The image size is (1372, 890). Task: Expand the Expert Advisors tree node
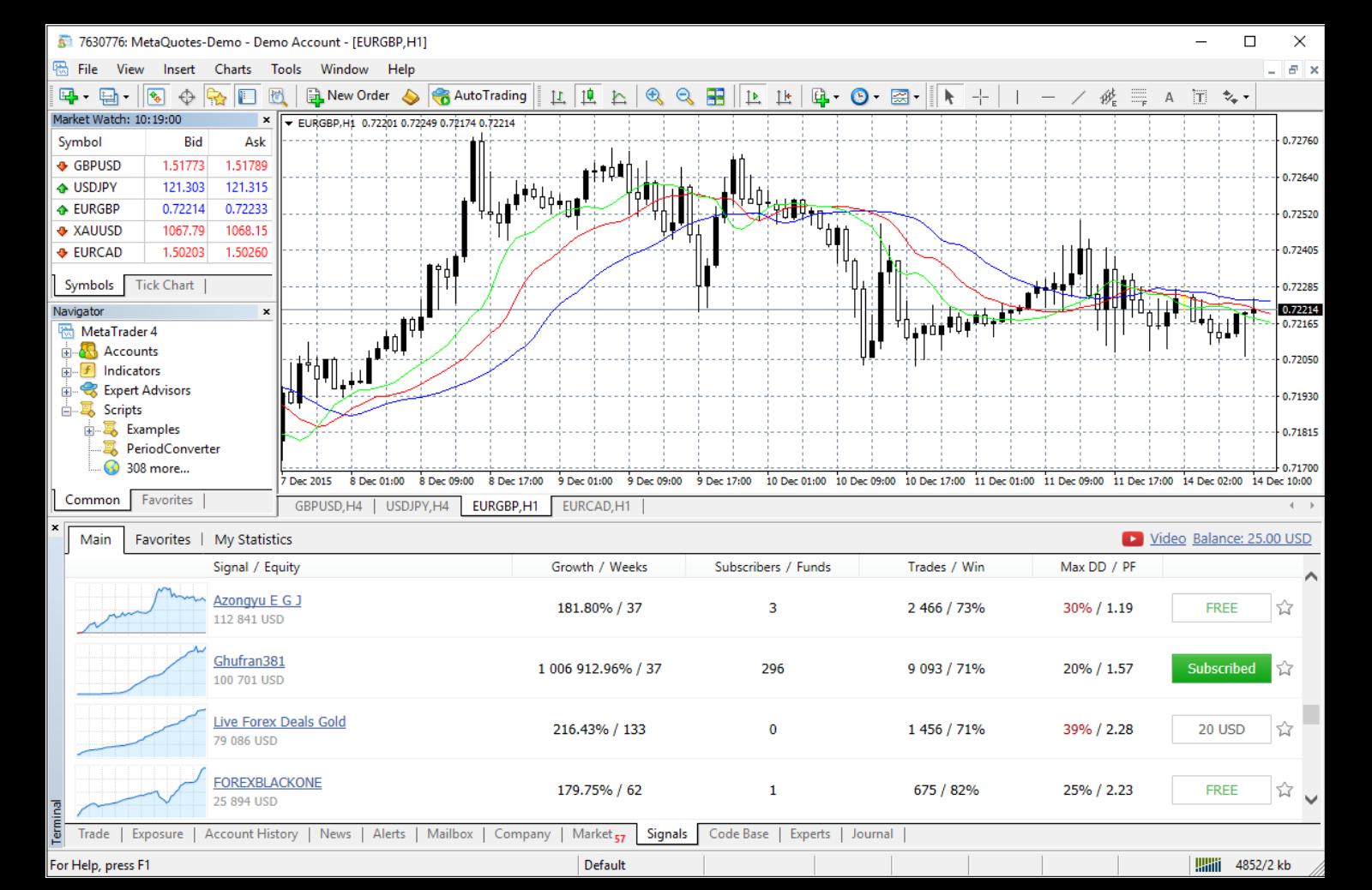pyautogui.click(x=66, y=392)
